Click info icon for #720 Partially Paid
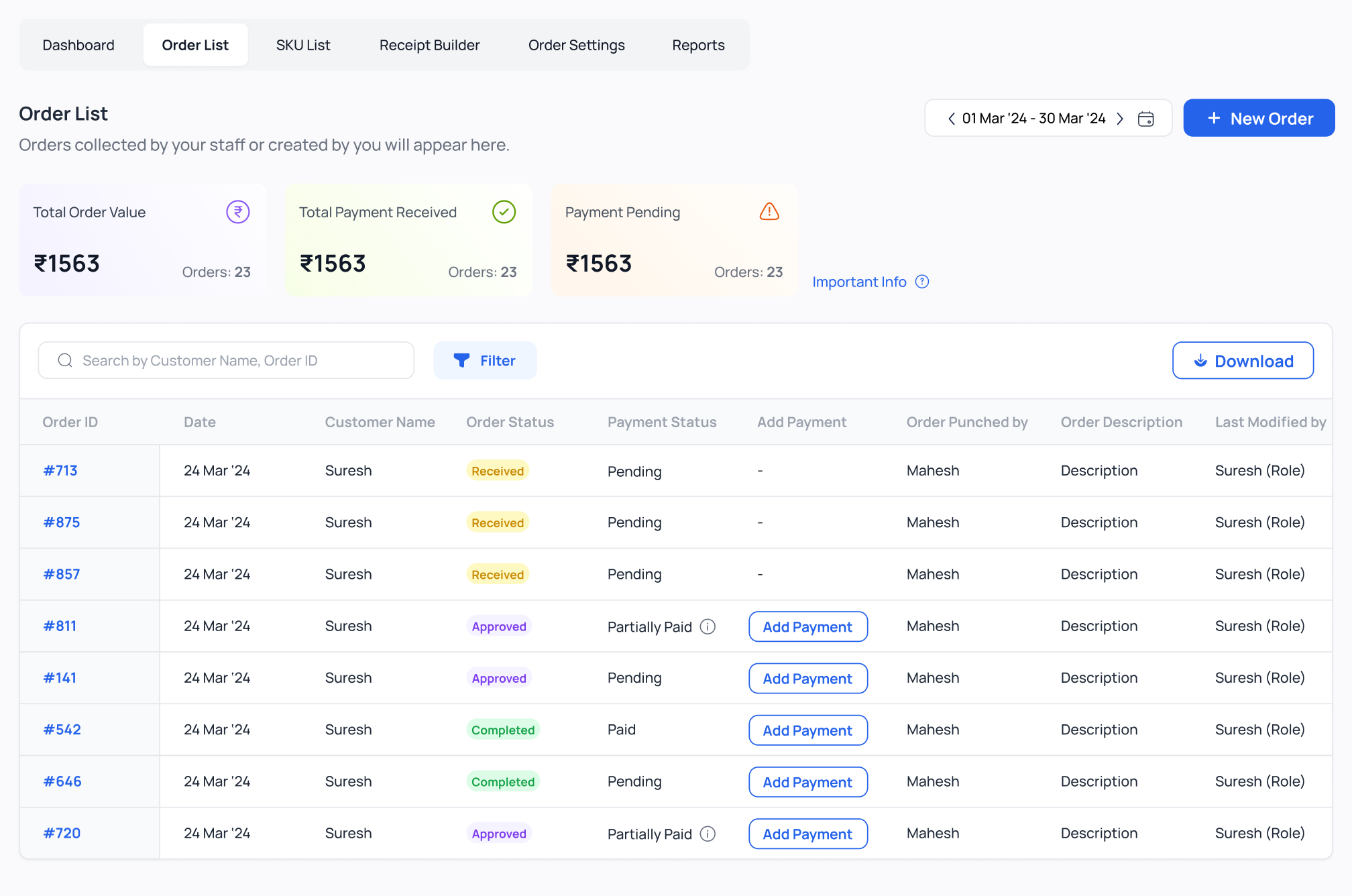Image resolution: width=1352 pixels, height=896 pixels. click(x=708, y=834)
